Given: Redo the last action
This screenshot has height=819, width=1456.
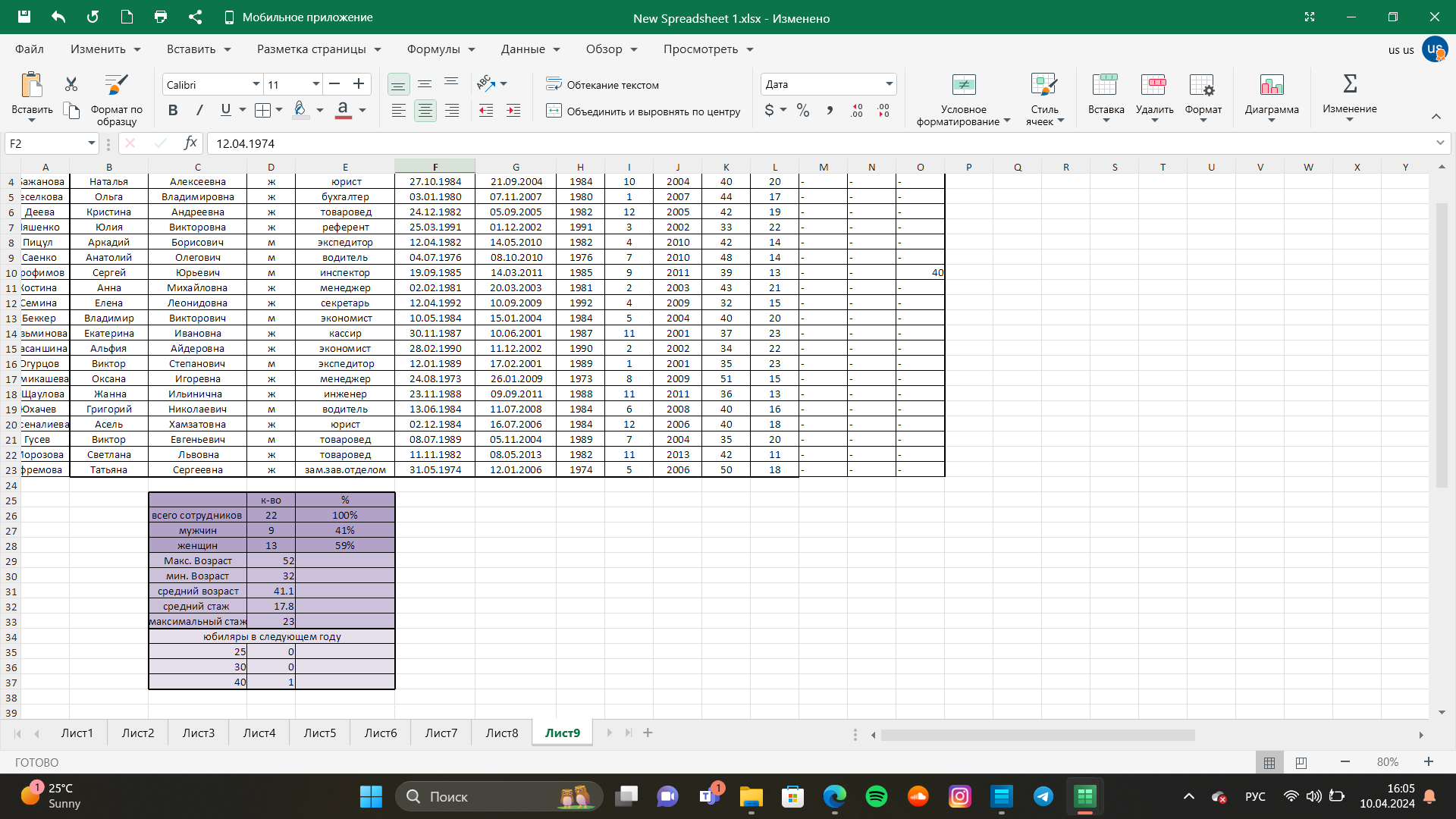Looking at the screenshot, I should 93,17.
